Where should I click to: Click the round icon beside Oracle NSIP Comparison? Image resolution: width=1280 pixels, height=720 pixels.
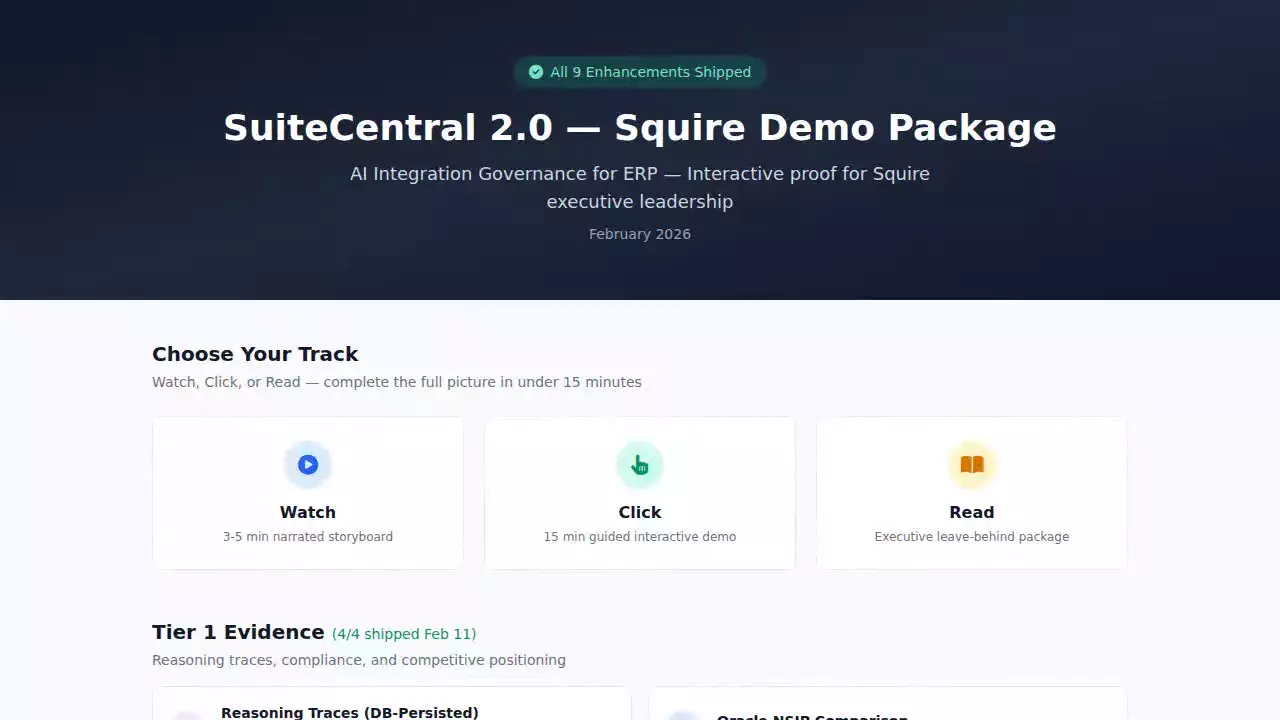point(683,715)
